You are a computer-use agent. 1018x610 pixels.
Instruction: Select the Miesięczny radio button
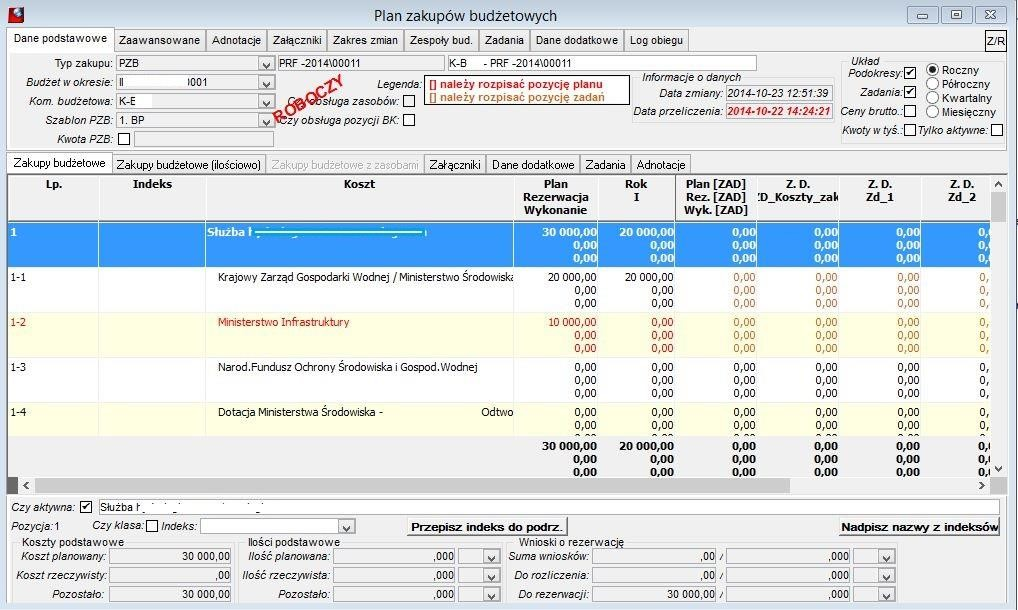933,112
